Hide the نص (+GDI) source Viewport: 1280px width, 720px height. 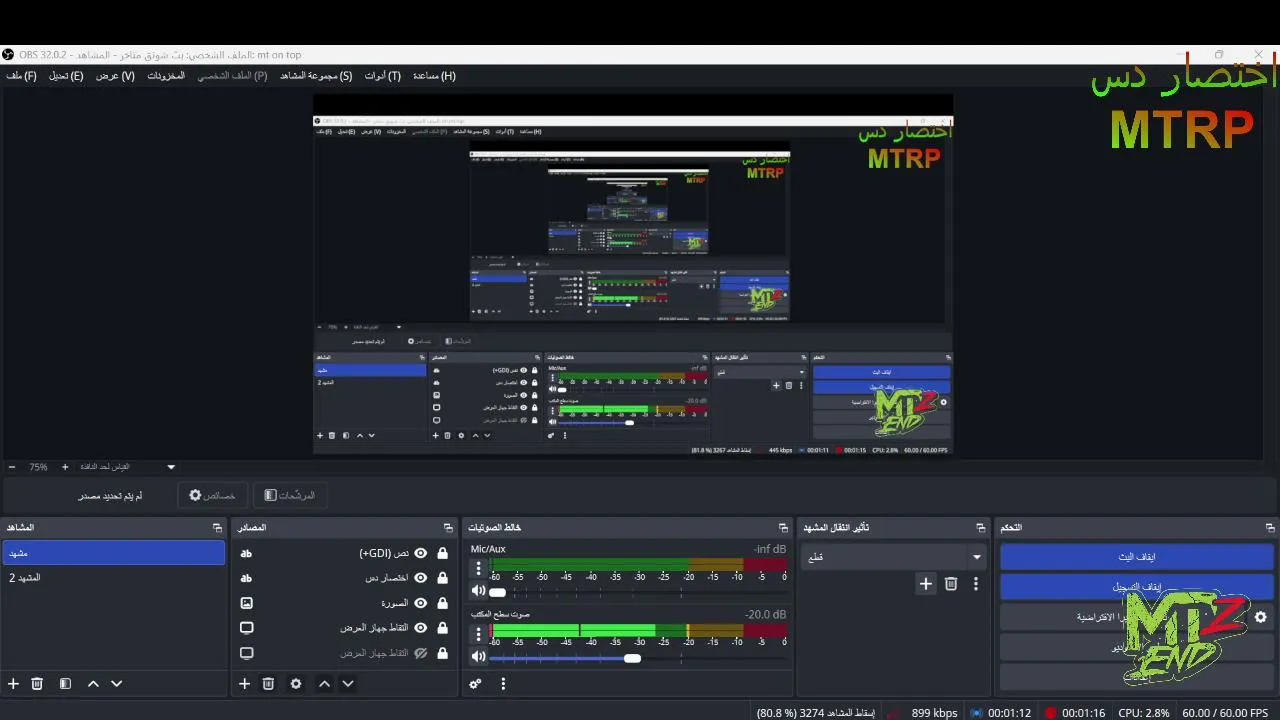[421, 553]
